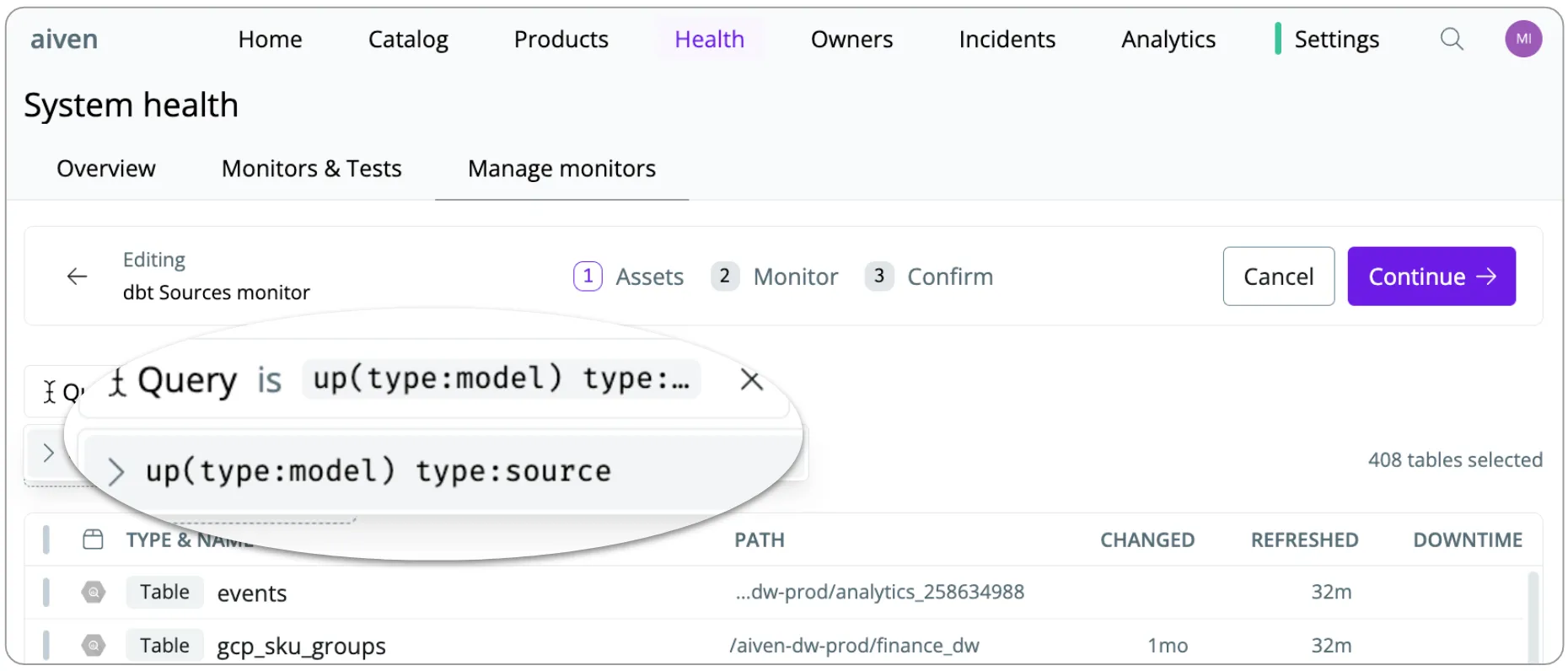Go to step 1 Assets
1568x671 pixels.
point(629,276)
